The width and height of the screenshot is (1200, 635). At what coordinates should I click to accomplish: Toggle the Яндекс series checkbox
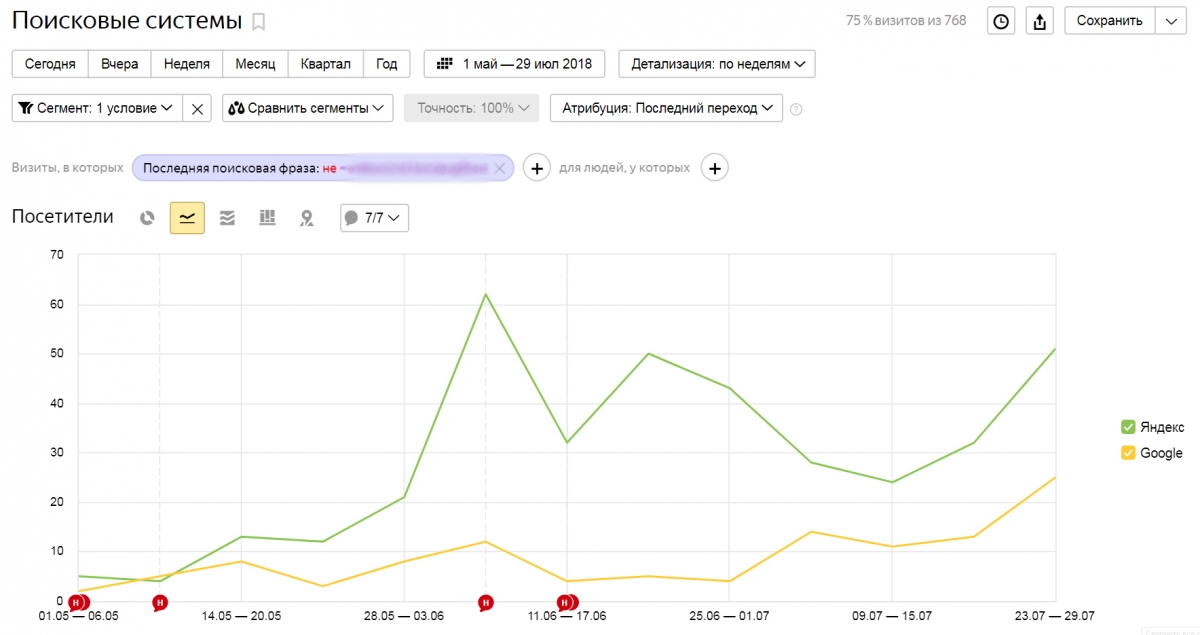[x=1128, y=427]
